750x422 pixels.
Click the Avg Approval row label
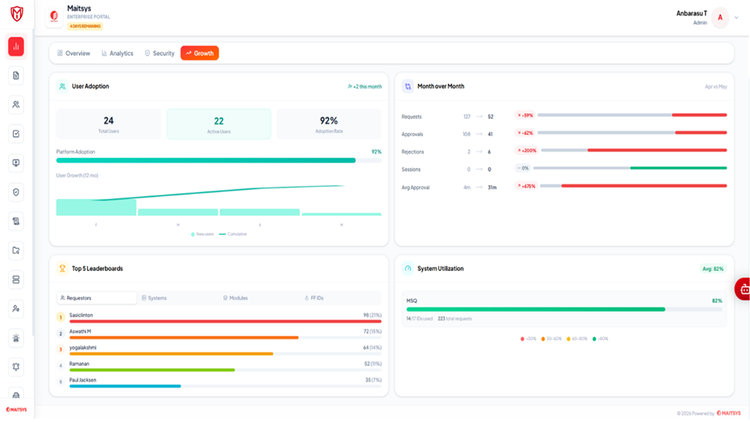coord(415,188)
